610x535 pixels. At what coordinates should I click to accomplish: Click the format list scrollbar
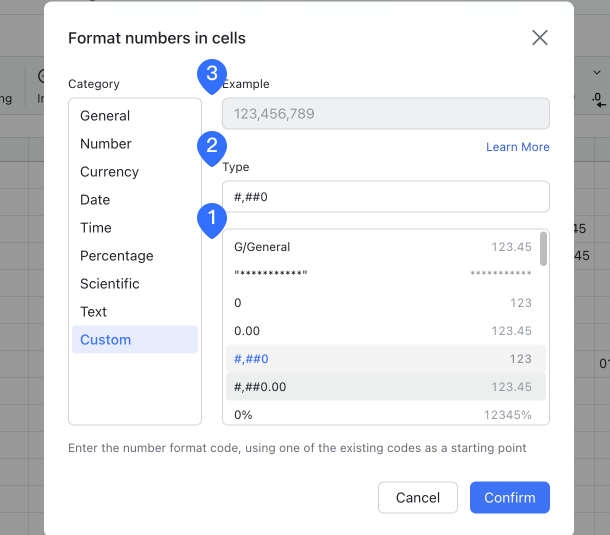coord(543,249)
